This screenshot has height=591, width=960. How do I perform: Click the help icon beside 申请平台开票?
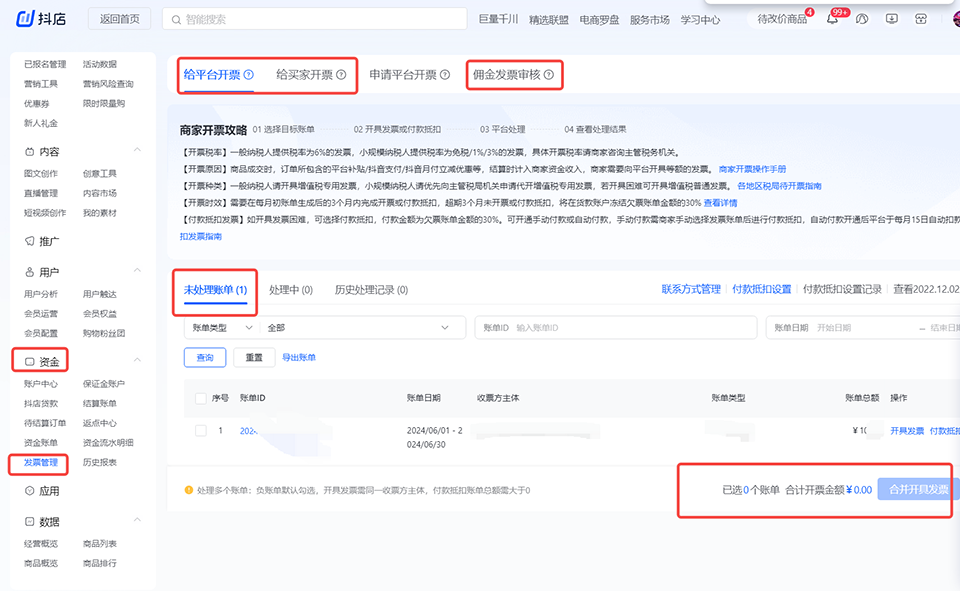(x=445, y=75)
